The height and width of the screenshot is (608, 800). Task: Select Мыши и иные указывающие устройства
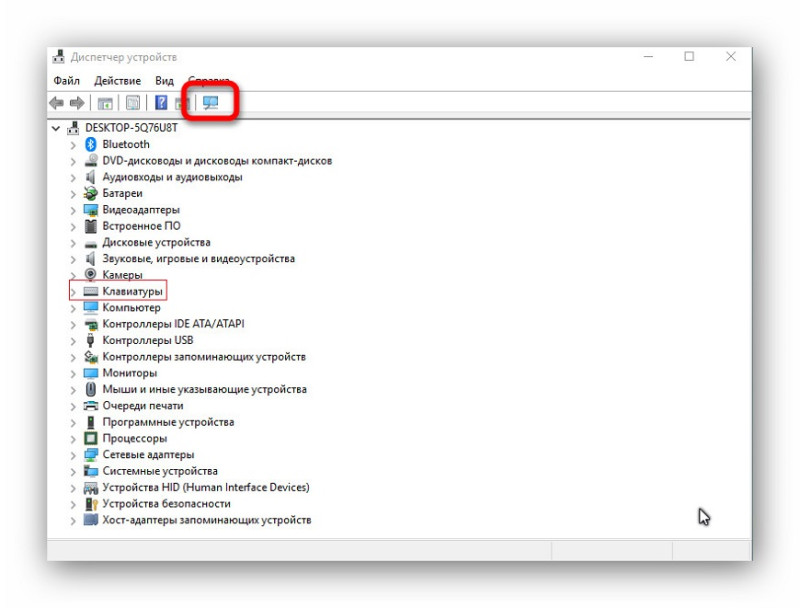click(x=205, y=389)
